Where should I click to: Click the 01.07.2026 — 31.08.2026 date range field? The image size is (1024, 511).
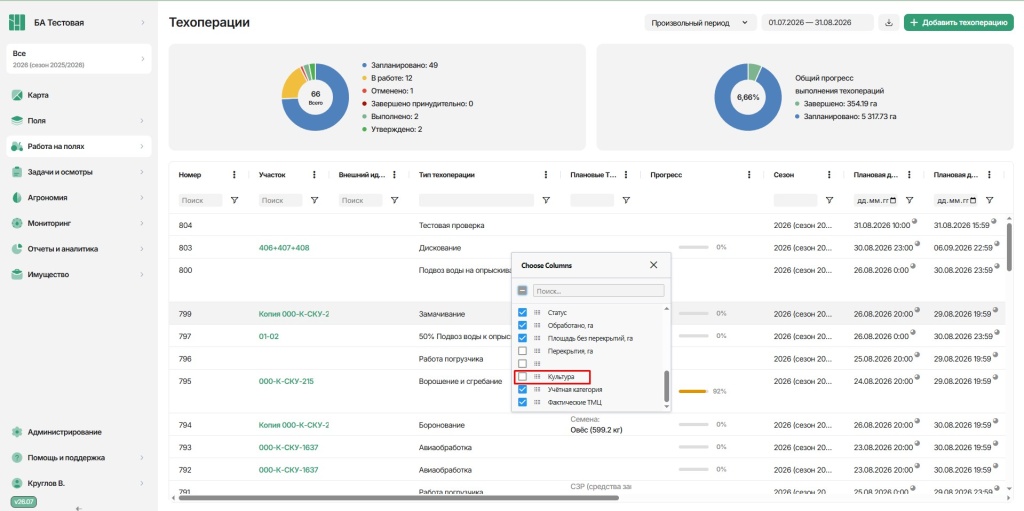pyautogui.click(x=817, y=23)
